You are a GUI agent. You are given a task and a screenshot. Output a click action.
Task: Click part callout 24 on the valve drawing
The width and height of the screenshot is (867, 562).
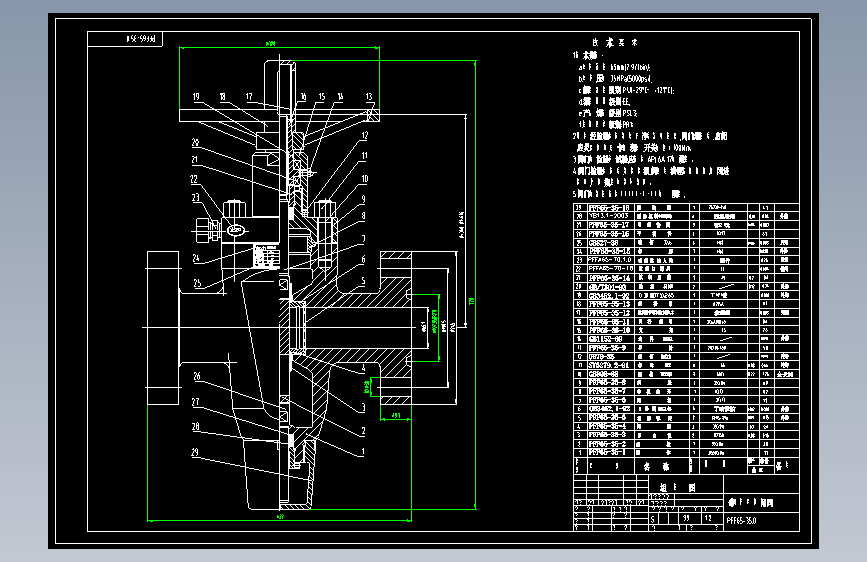[x=196, y=258]
